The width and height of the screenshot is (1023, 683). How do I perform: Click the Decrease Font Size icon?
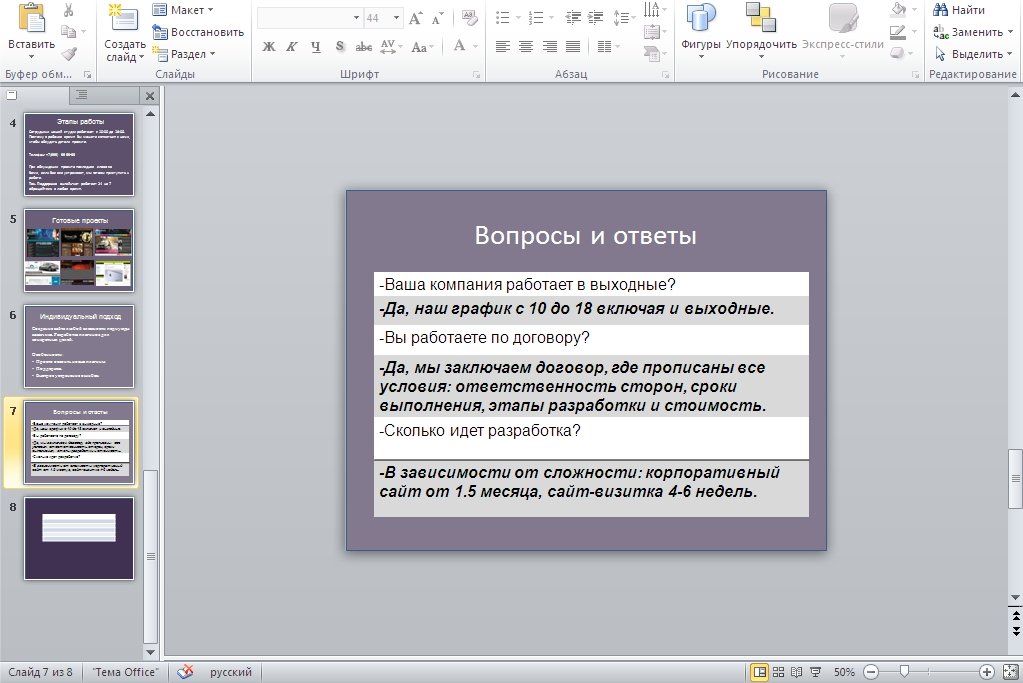(x=437, y=18)
